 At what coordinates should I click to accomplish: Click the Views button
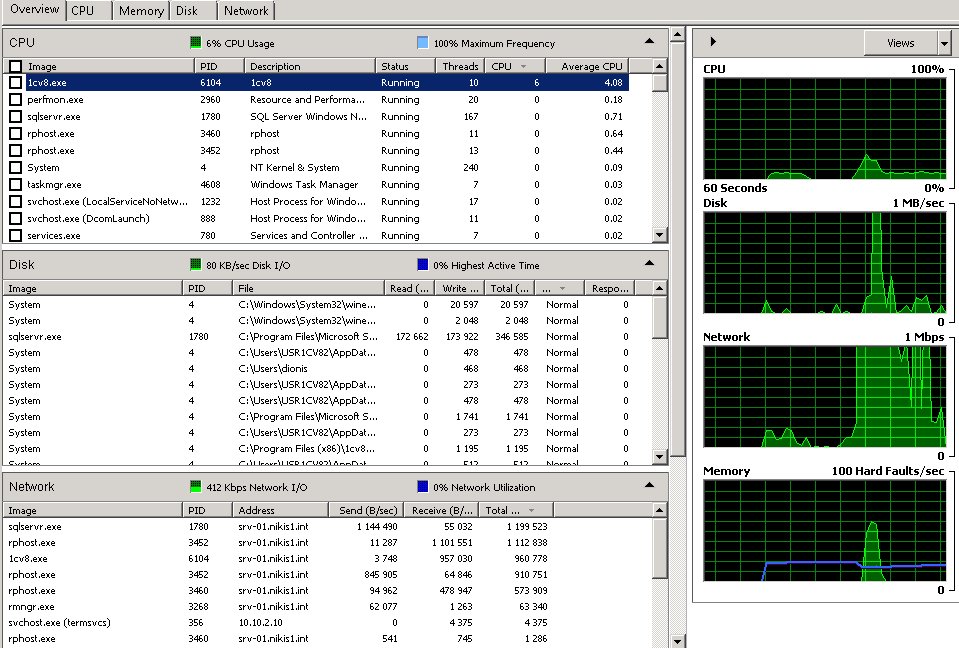tap(900, 43)
